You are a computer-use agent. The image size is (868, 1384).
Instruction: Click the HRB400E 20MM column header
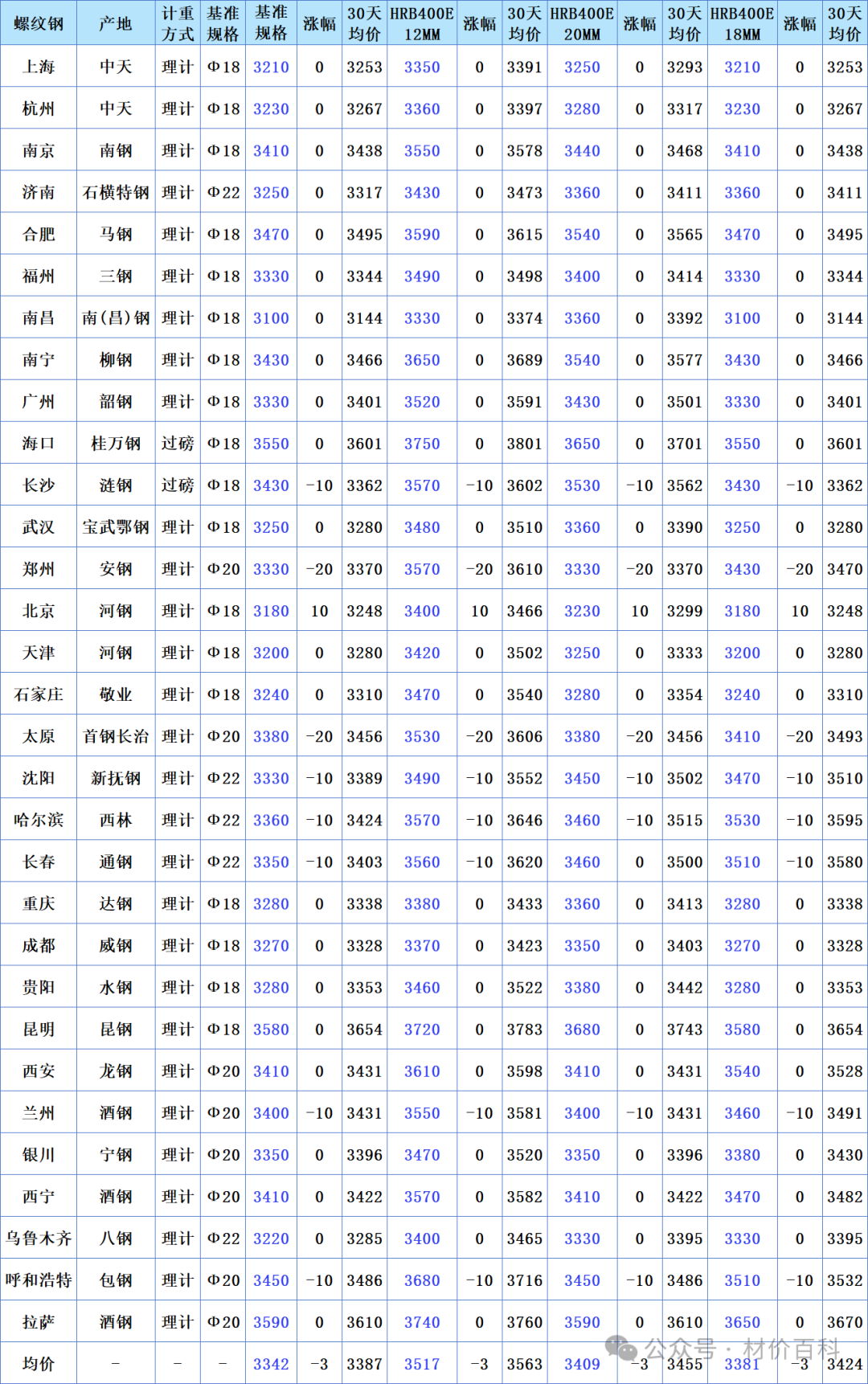[x=582, y=23]
